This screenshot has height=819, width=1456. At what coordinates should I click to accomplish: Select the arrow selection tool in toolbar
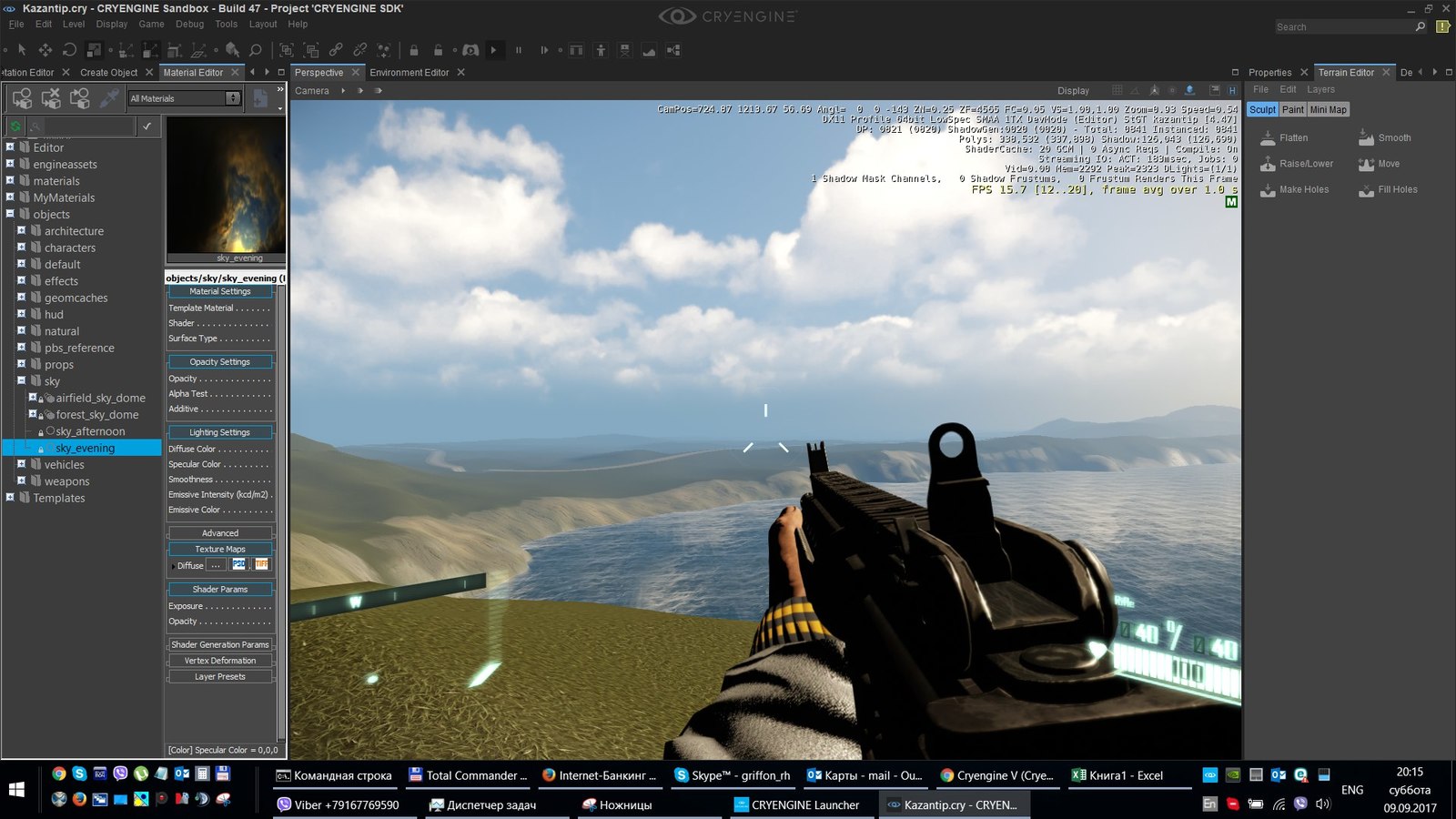[x=22, y=50]
